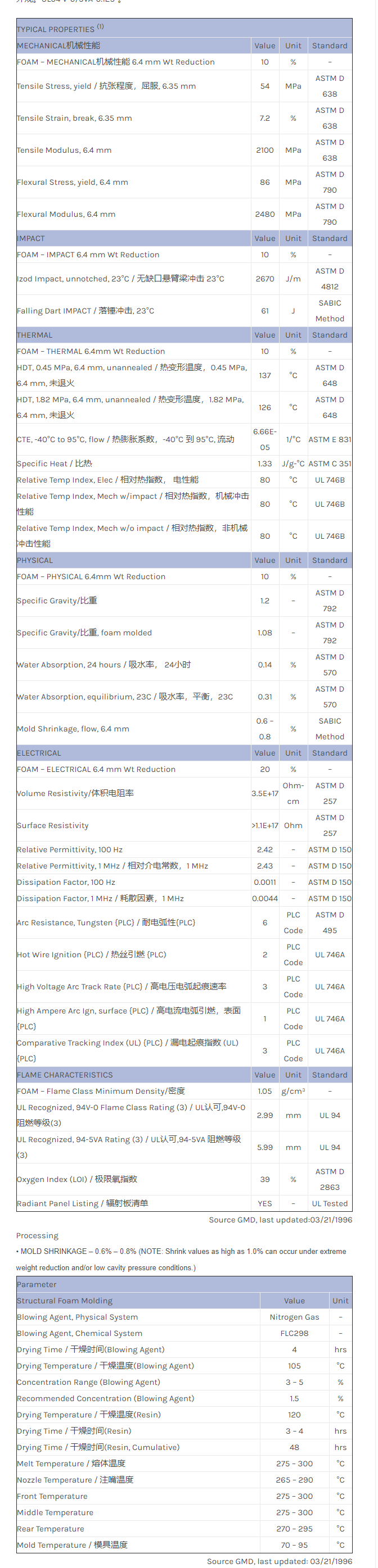Click the ASTM E 831 standard cell
The width and height of the screenshot is (378, 1568).
coord(330,439)
